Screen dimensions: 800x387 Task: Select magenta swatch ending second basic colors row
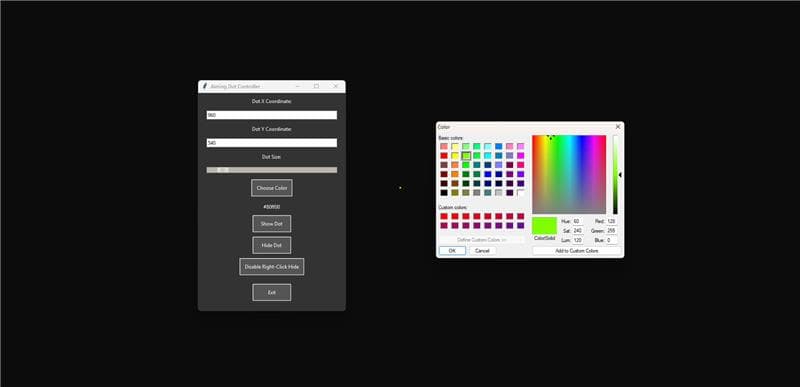[520, 156]
